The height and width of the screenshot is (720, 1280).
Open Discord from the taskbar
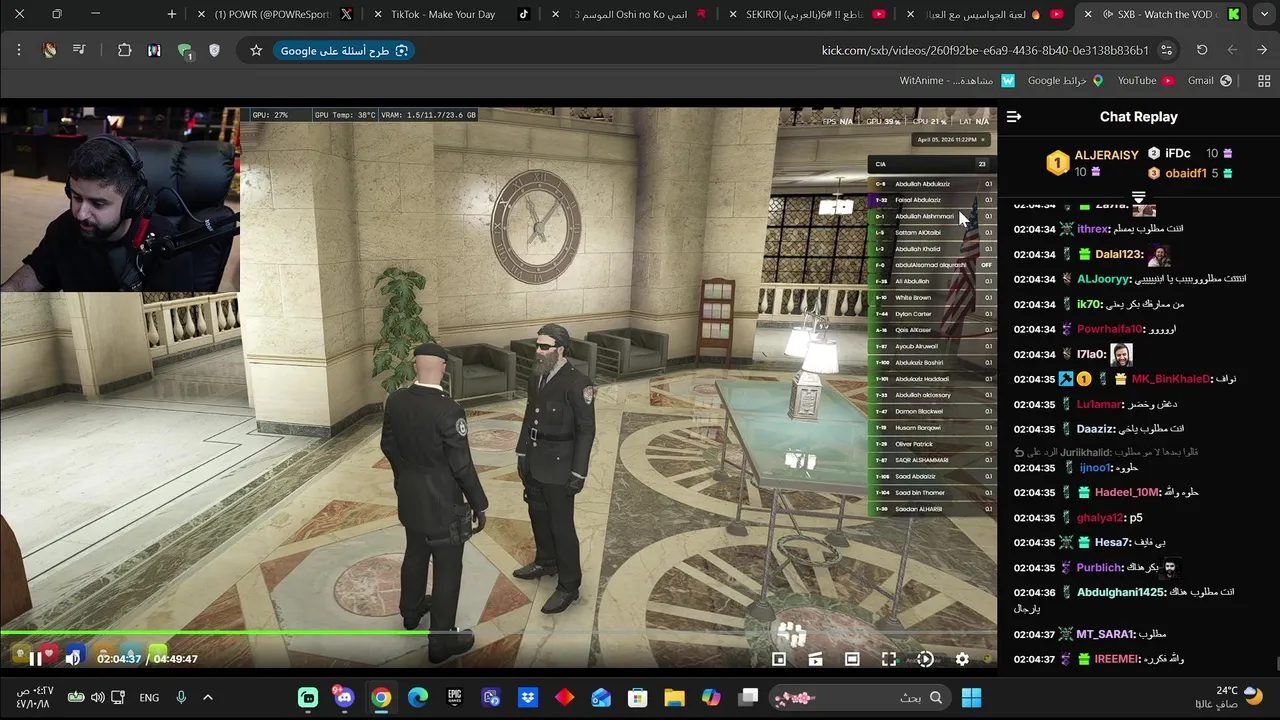point(345,697)
